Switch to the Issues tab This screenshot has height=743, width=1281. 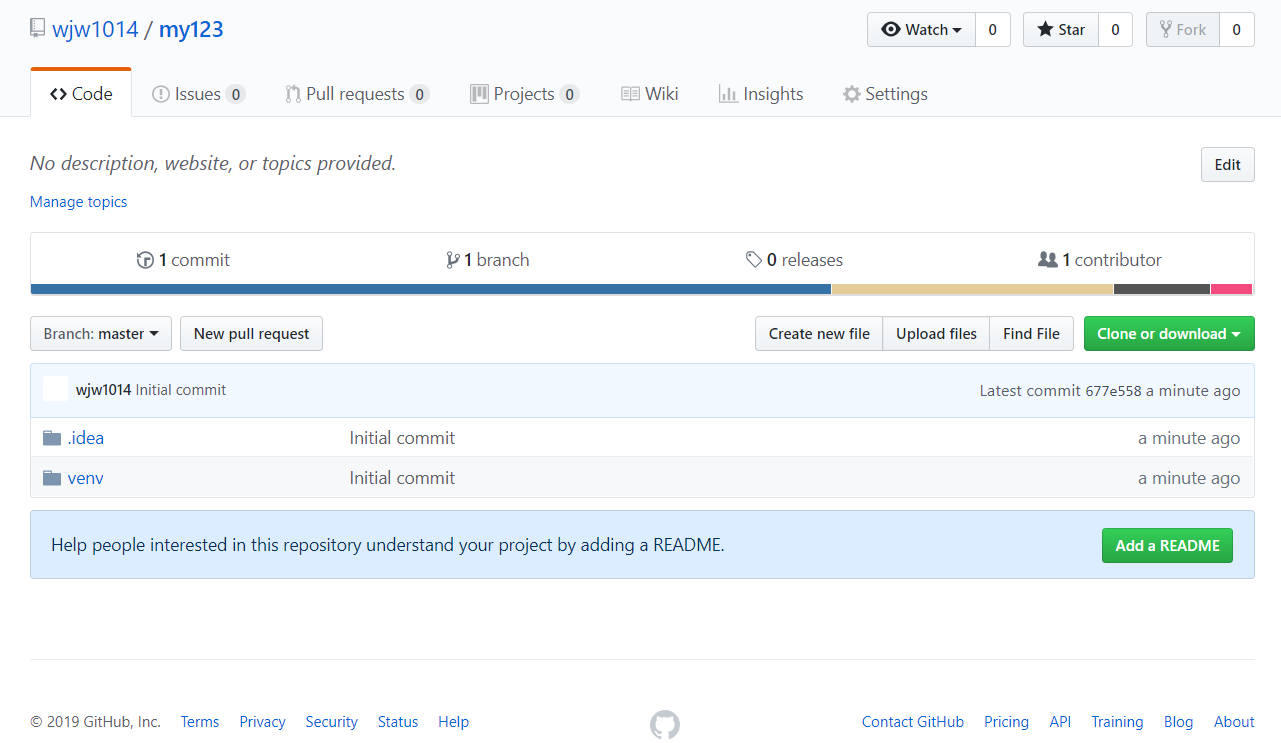tap(198, 94)
